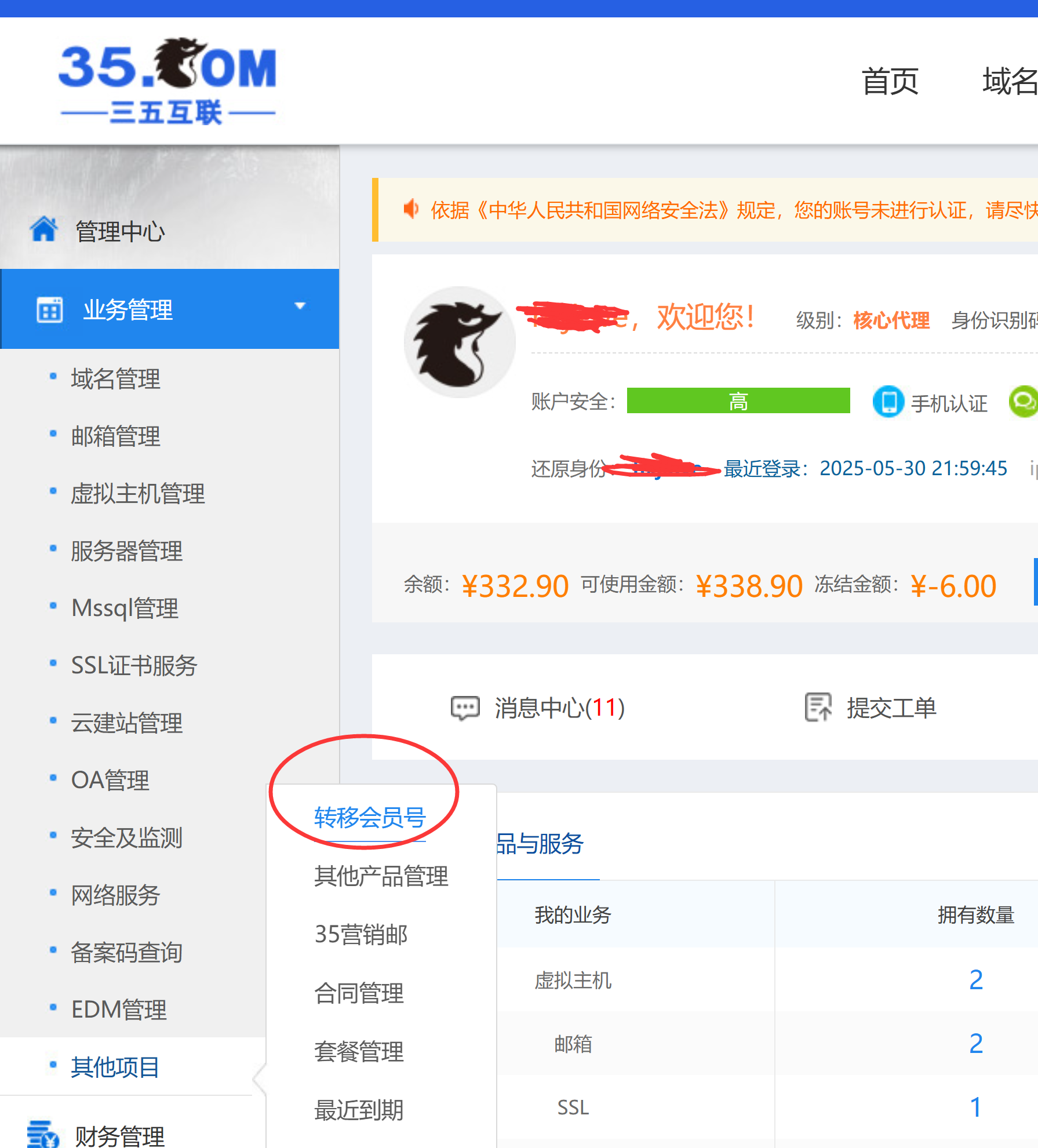Click the home icon beside 管理中心
Screen dimensions: 1038x1148
[x=44, y=229]
